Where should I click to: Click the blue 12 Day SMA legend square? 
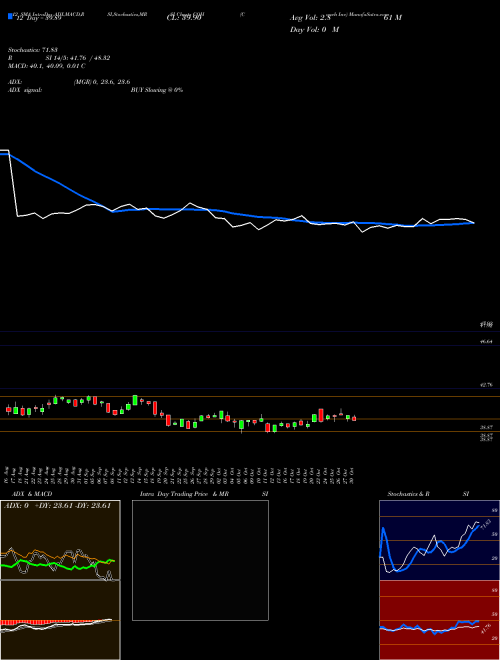click(x=10, y=16)
